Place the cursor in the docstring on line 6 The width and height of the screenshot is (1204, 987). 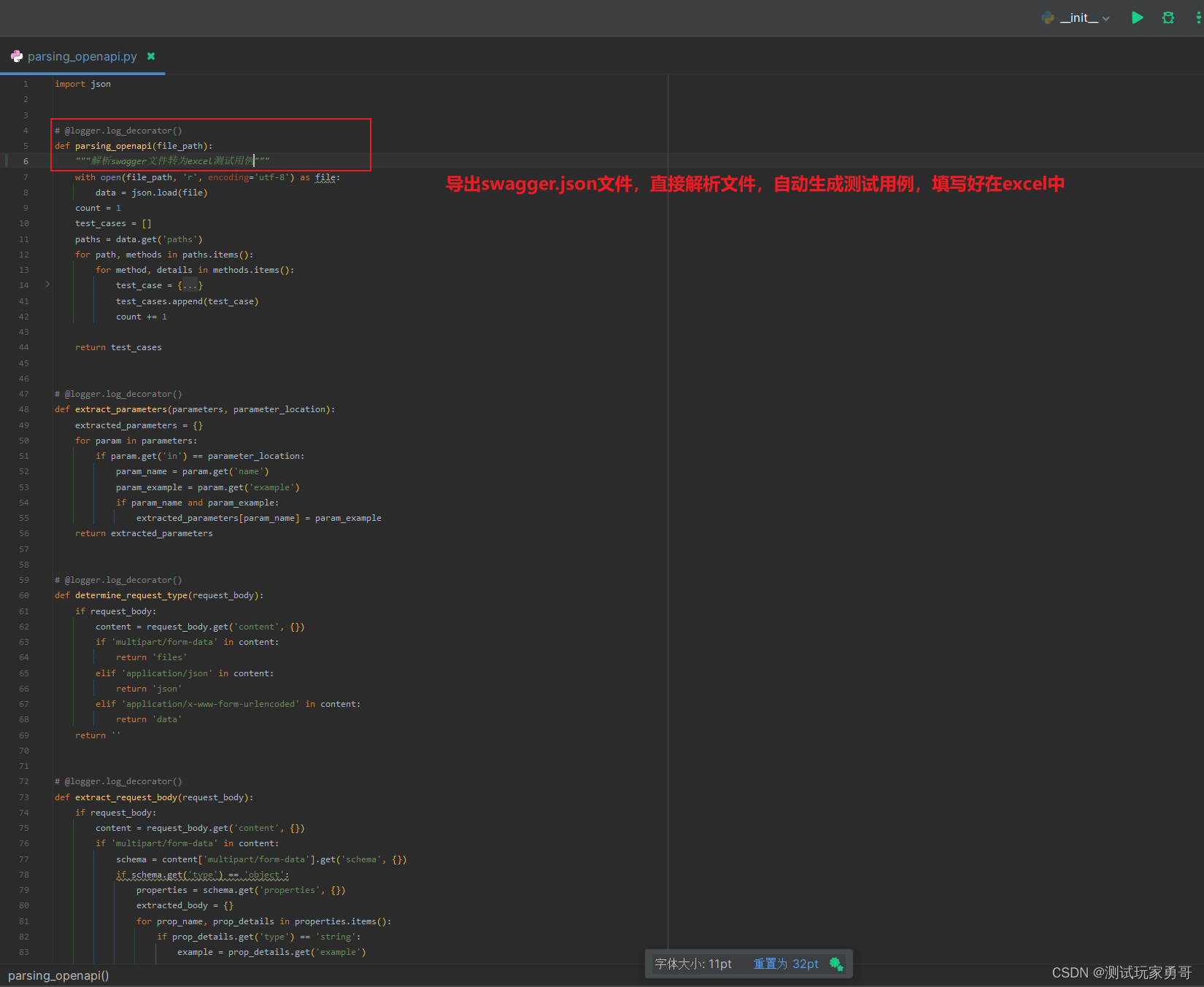(x=172, y=160)
